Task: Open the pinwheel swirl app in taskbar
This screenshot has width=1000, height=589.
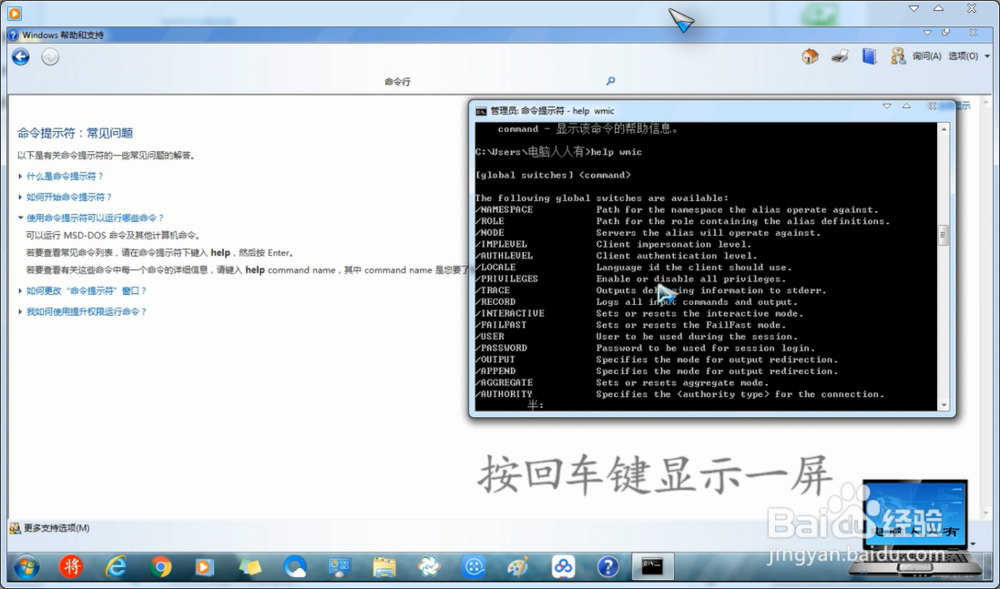Action: (429, 566)
